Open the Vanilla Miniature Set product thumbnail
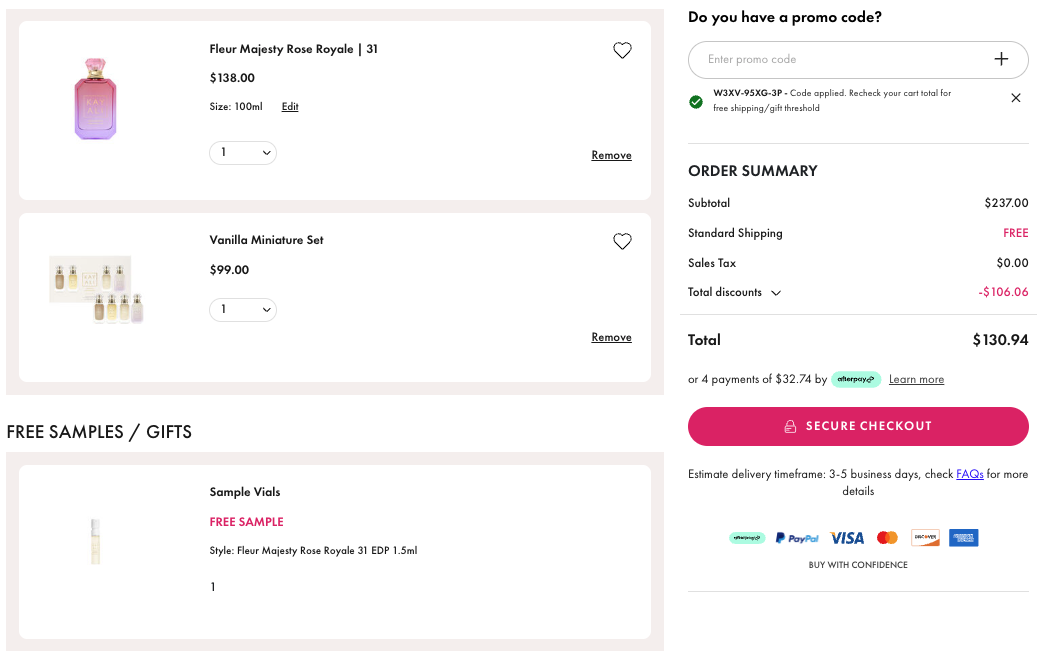This screenshot has width=1044, height=655. [x=98, y=291]
